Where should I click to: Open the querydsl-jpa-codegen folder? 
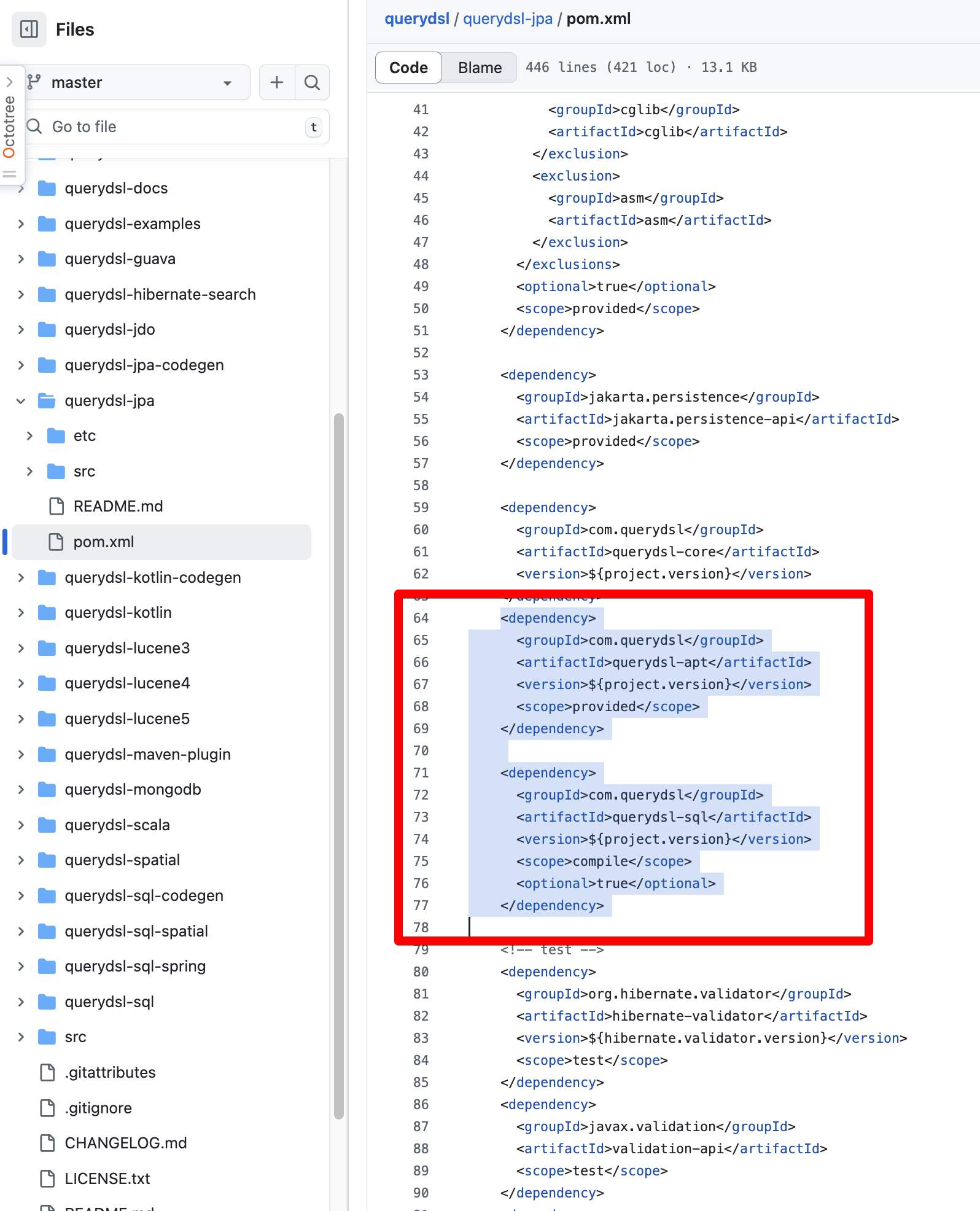(x=144, y=365)
